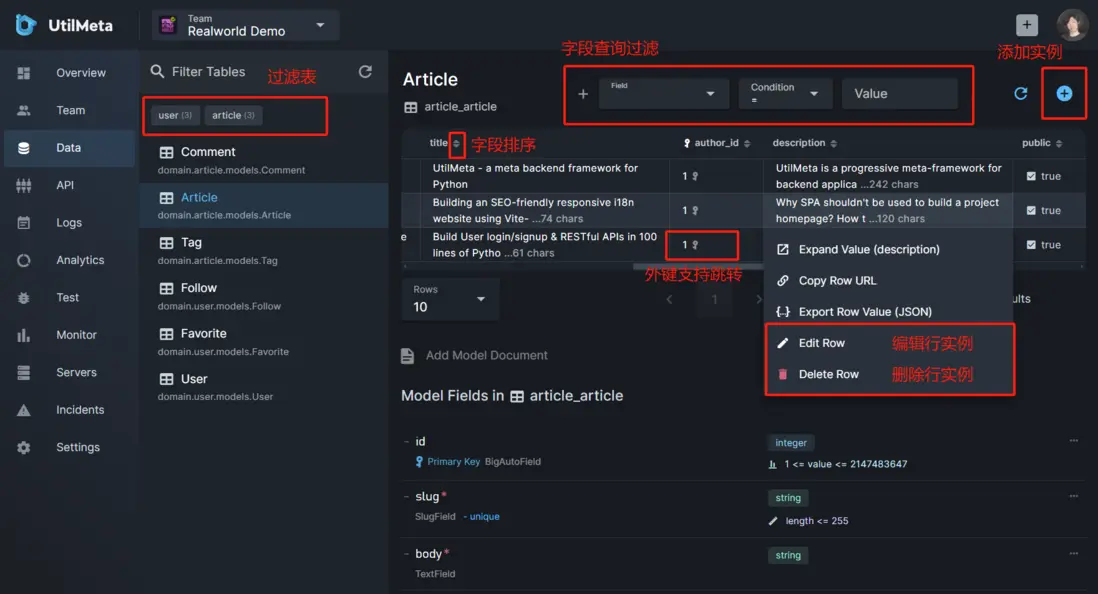
Task: Open the Team Realworld Demo dropdown
Action: coord(246,25)
